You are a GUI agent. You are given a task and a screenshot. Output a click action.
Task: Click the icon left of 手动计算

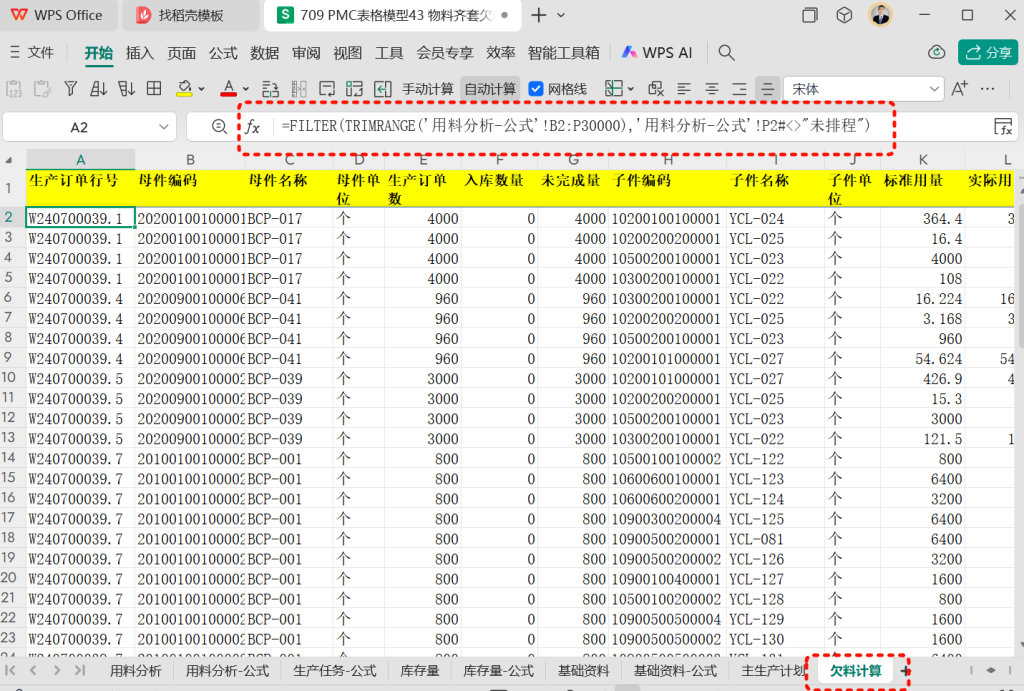click(x=383, y=89)
